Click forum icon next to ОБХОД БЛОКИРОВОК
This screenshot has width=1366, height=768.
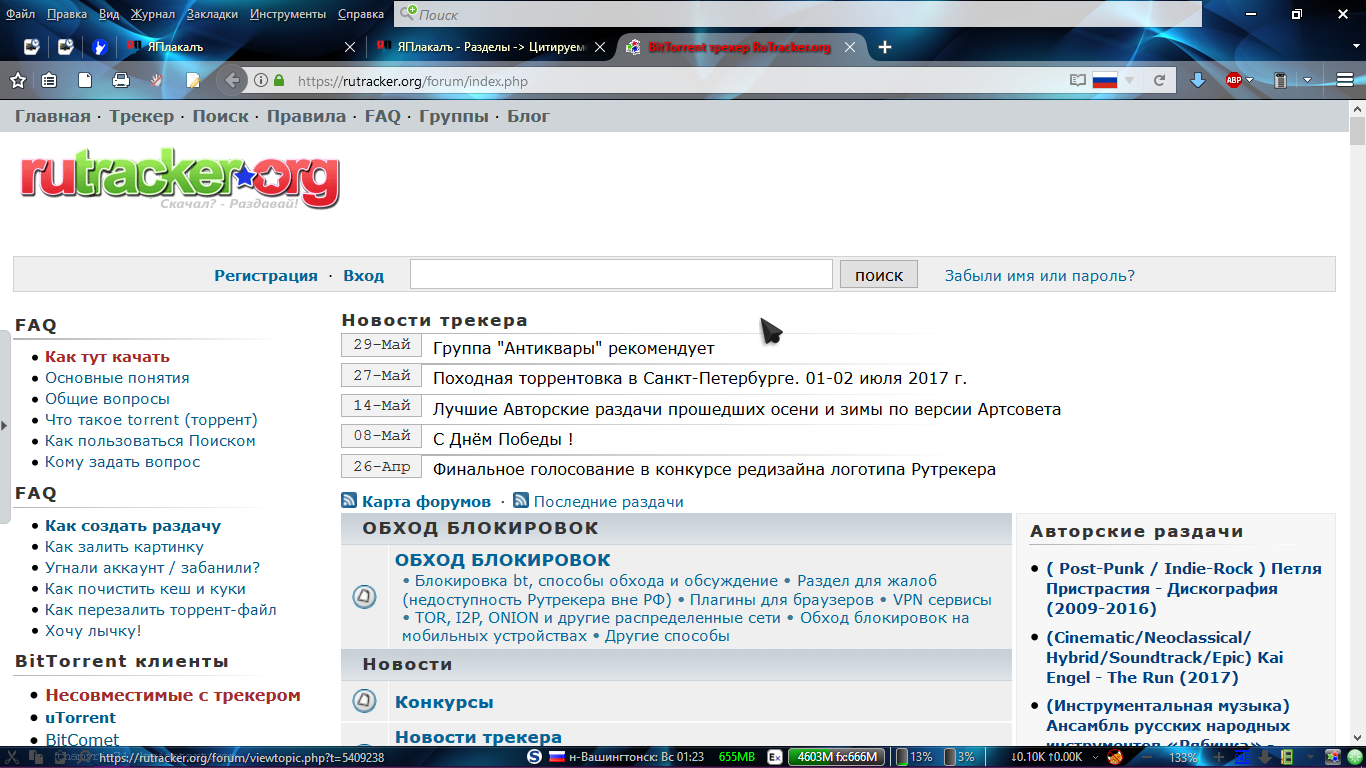(365, 597)
